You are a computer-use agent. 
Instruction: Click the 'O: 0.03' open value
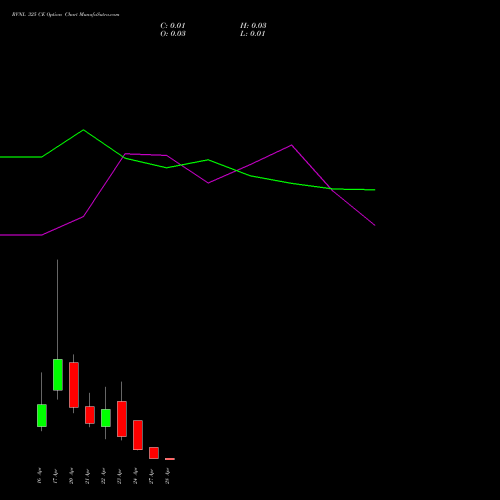(x=173, y=34)
